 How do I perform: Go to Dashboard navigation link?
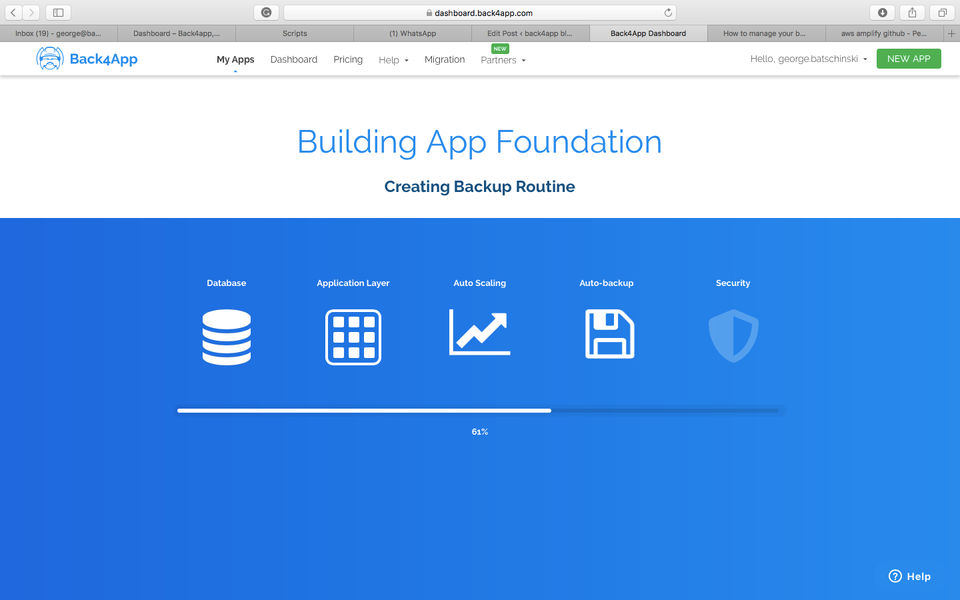pyautogui.click(x=294, y=59)
